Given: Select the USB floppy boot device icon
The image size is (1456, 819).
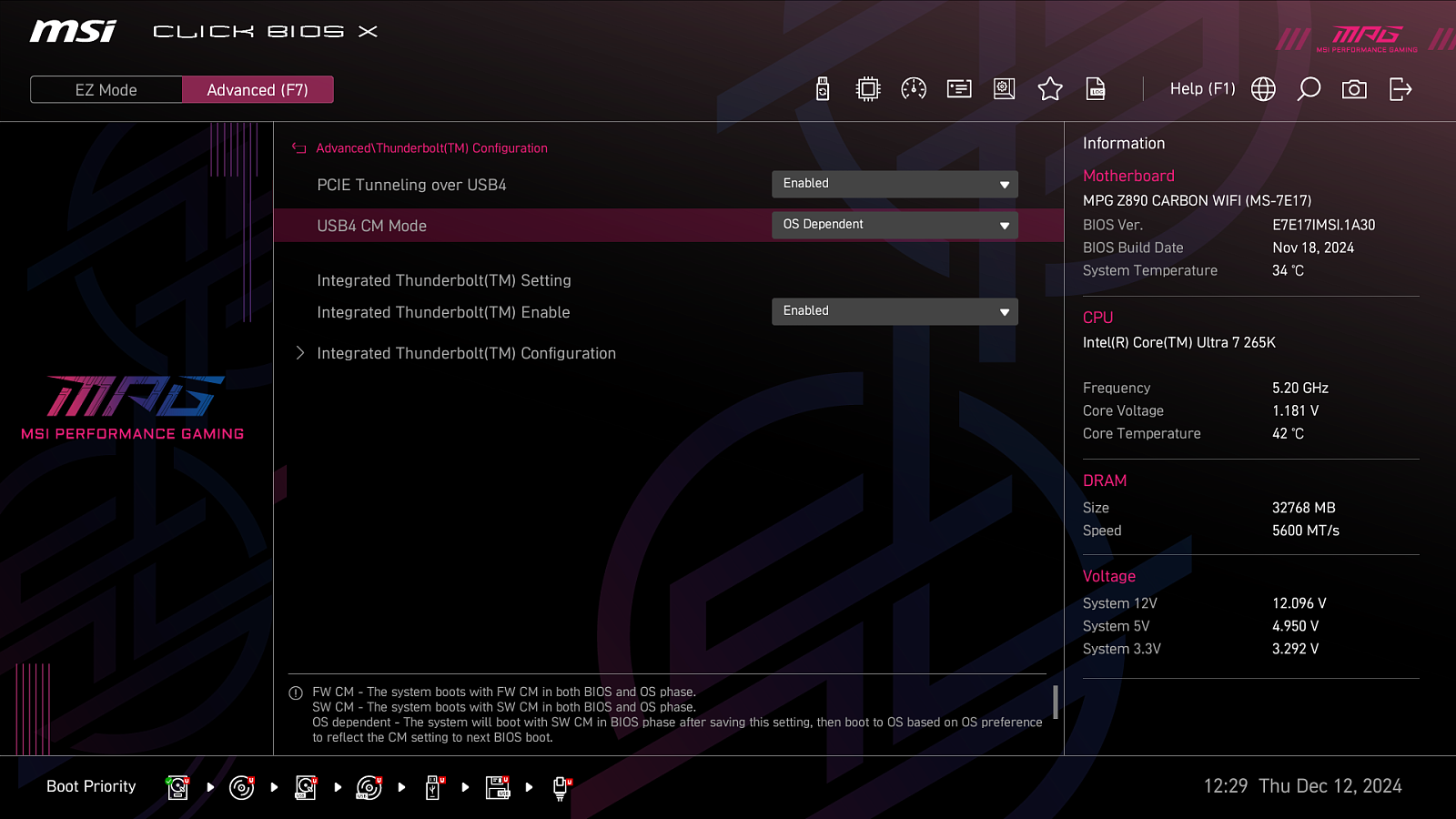Looking at the screenshot, I should 498,787.
